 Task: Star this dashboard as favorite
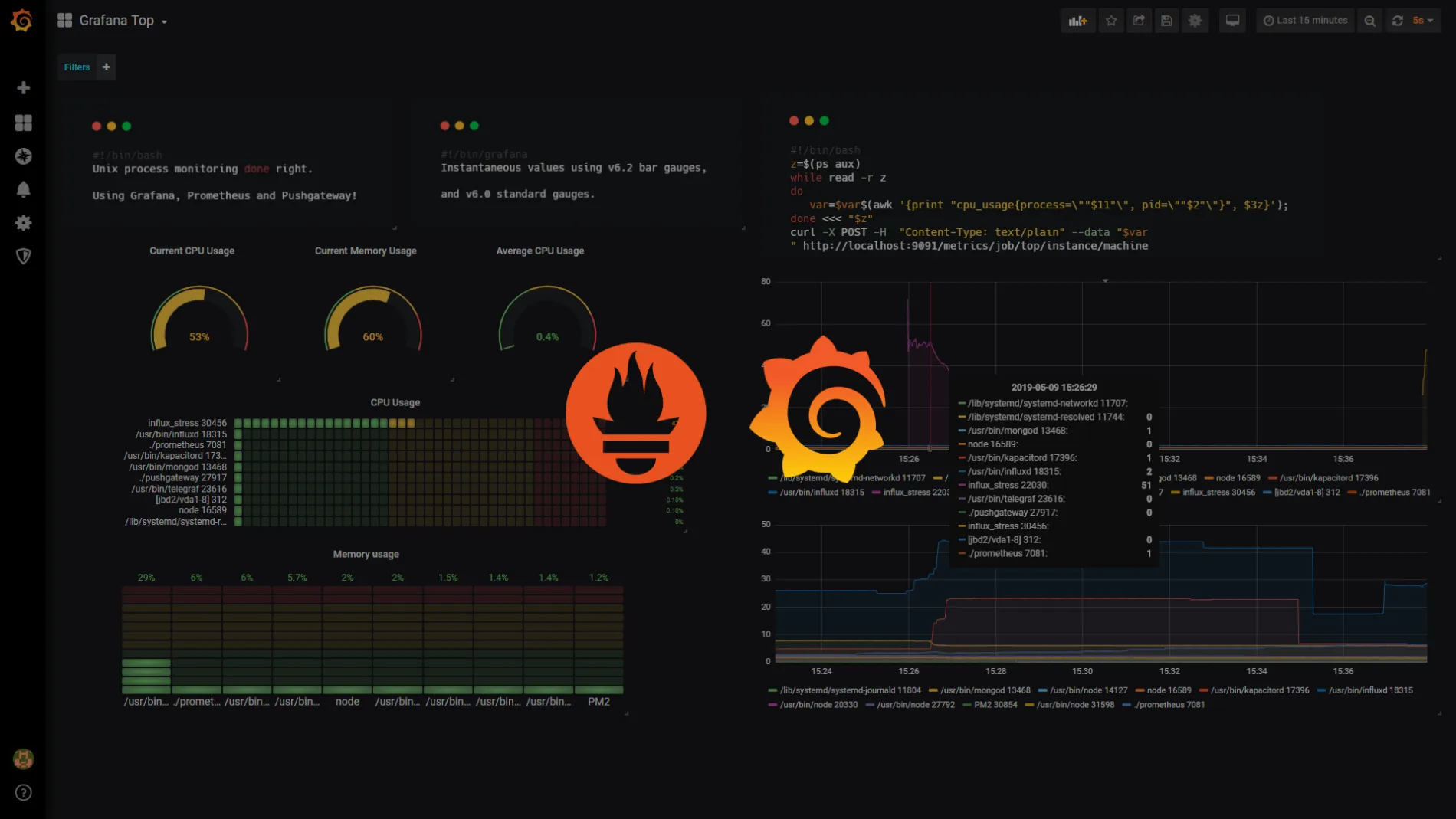coord(1111,21)
